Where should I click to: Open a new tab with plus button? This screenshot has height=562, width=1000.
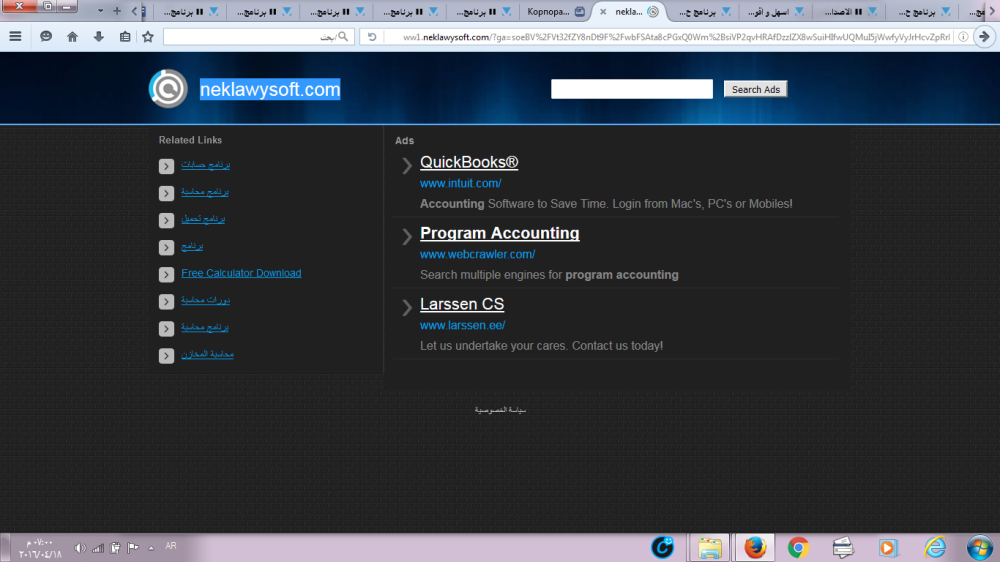[x=117, y=11]
